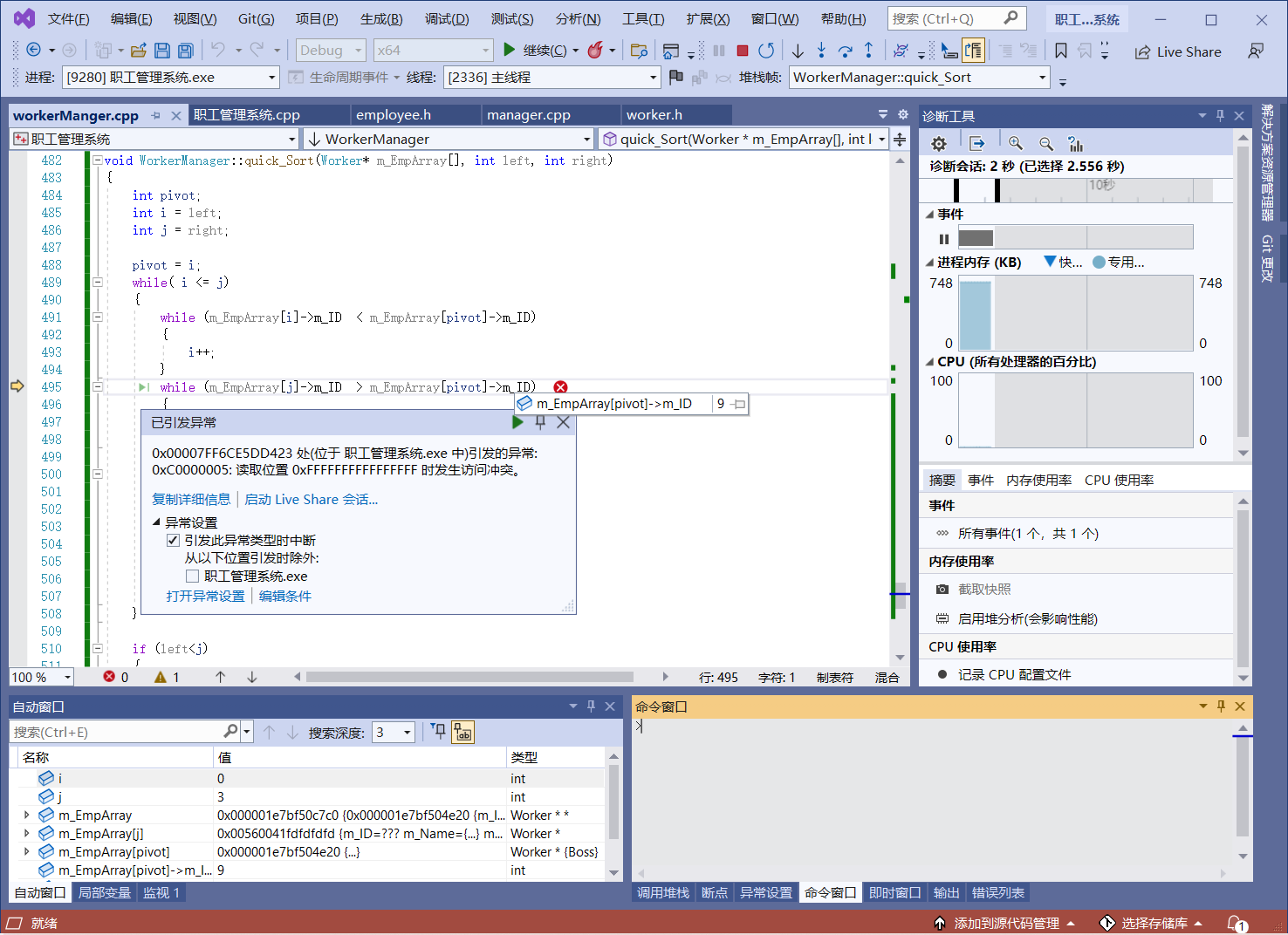Screen dimensions: 1288x935
Task: Click the flag threads icon
Action: coord(675,77)
